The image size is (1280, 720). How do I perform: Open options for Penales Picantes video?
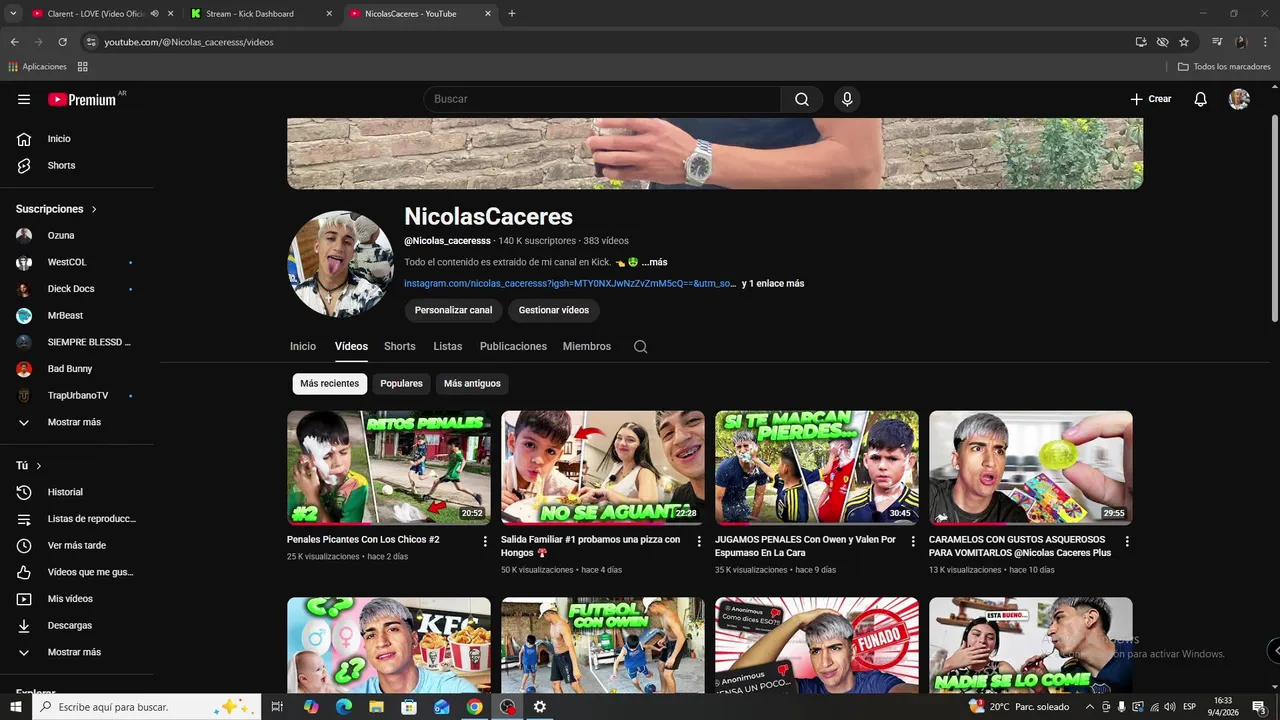coord(485,541)
